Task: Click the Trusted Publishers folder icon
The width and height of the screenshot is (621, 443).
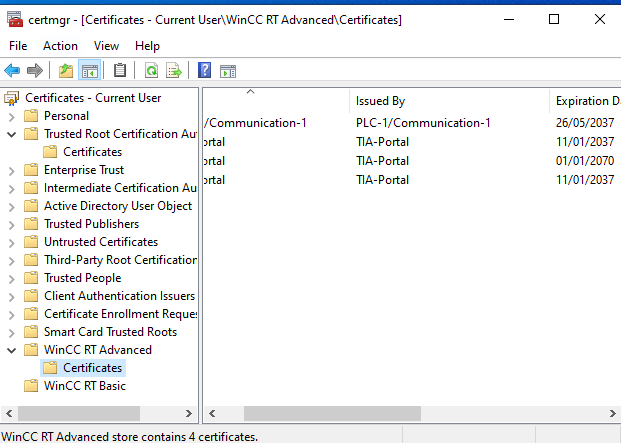Action: click(x=31, y=224)
